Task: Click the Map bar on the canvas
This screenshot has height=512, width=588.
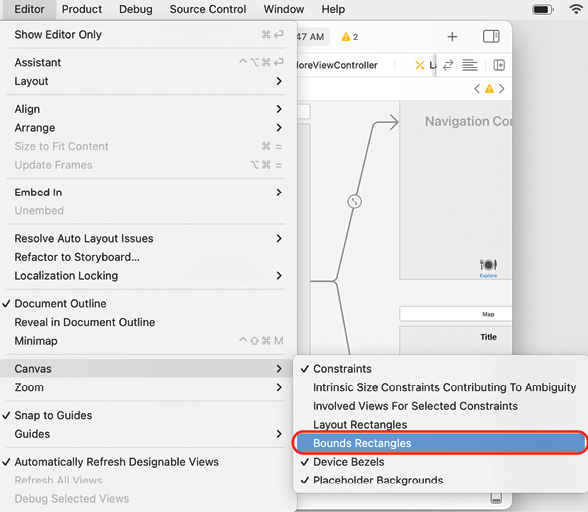Action: click(456, 314)
